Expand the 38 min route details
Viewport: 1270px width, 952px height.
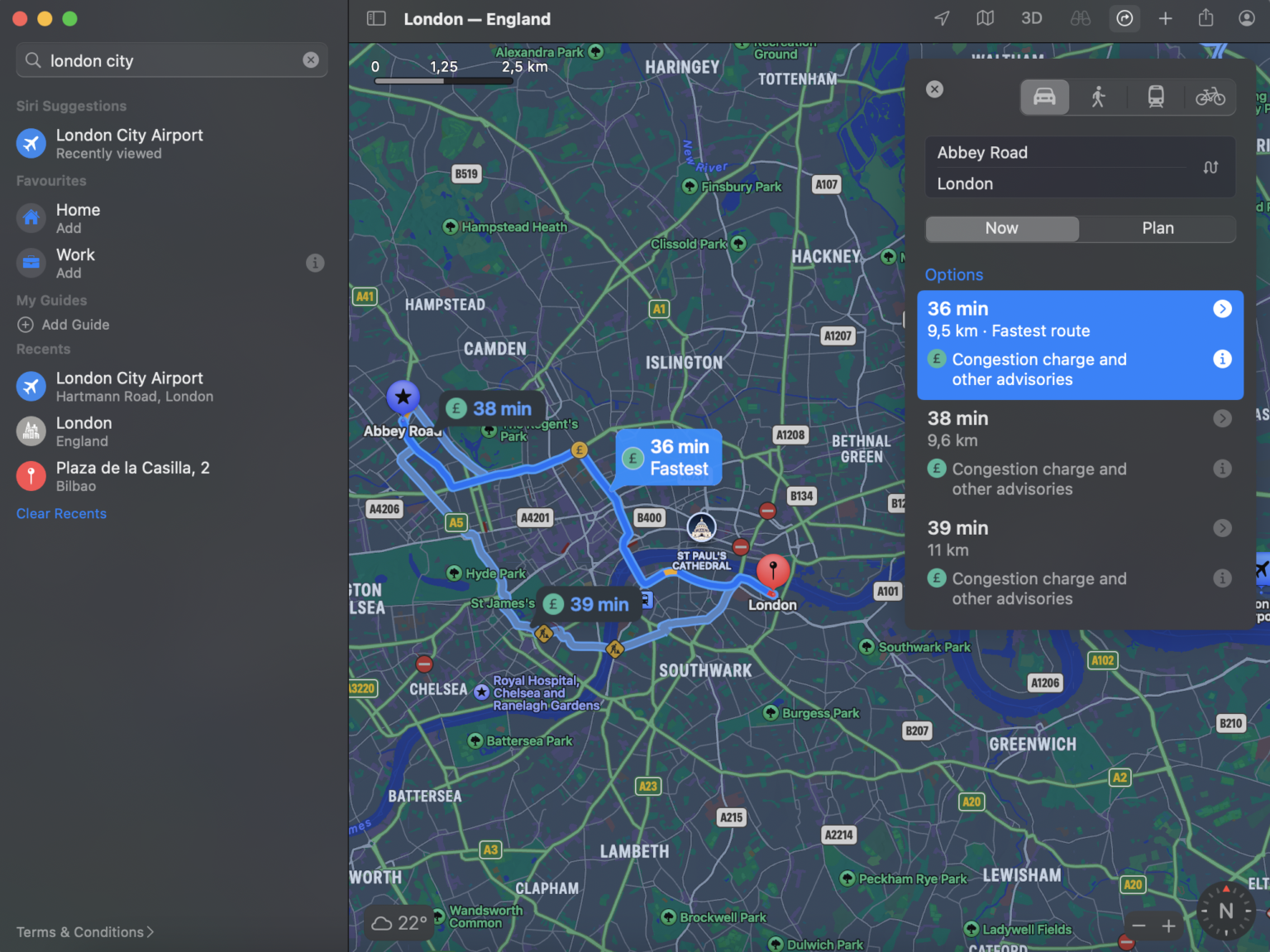[1222, 418]
